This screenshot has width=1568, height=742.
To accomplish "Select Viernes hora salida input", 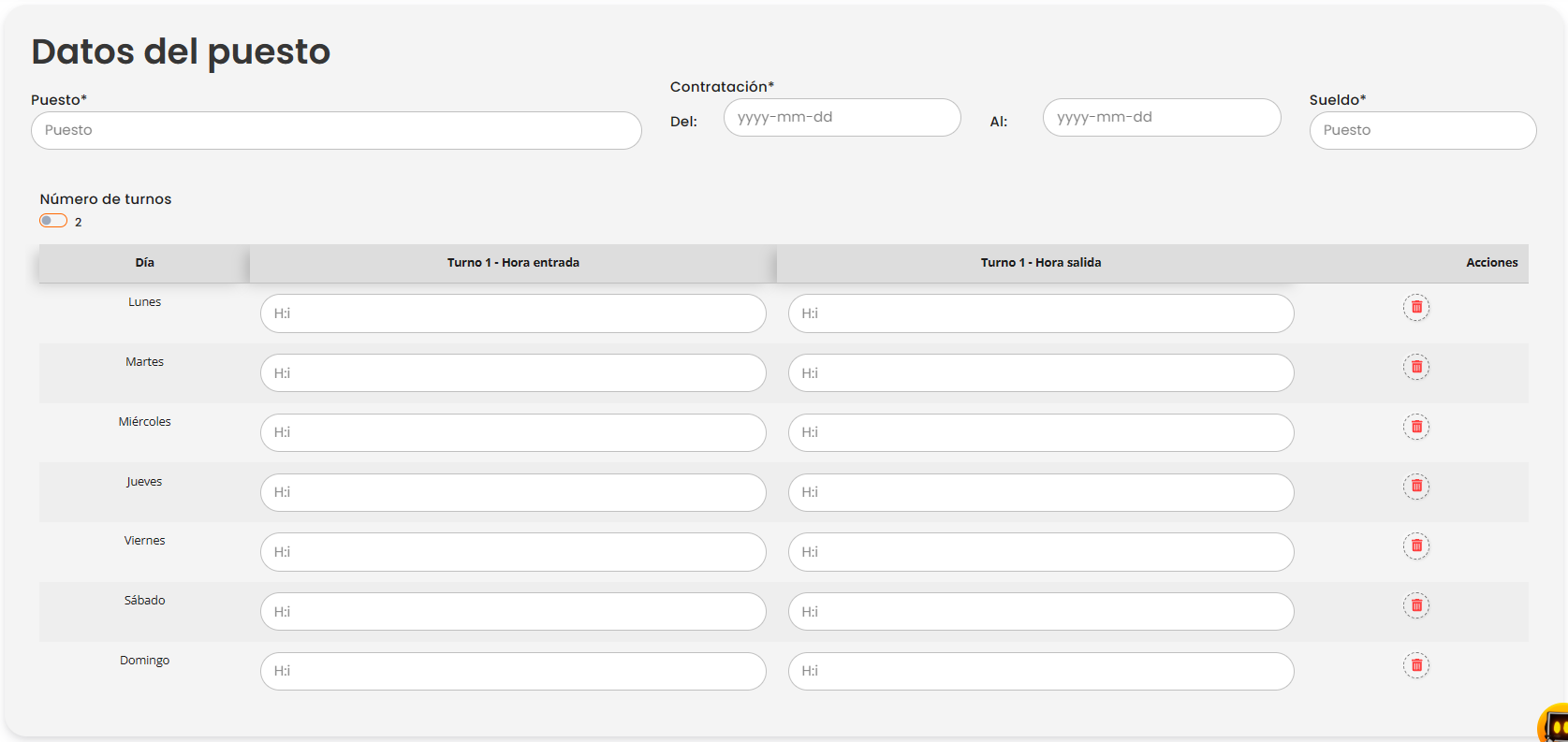I will click(x=1041, y=552).
